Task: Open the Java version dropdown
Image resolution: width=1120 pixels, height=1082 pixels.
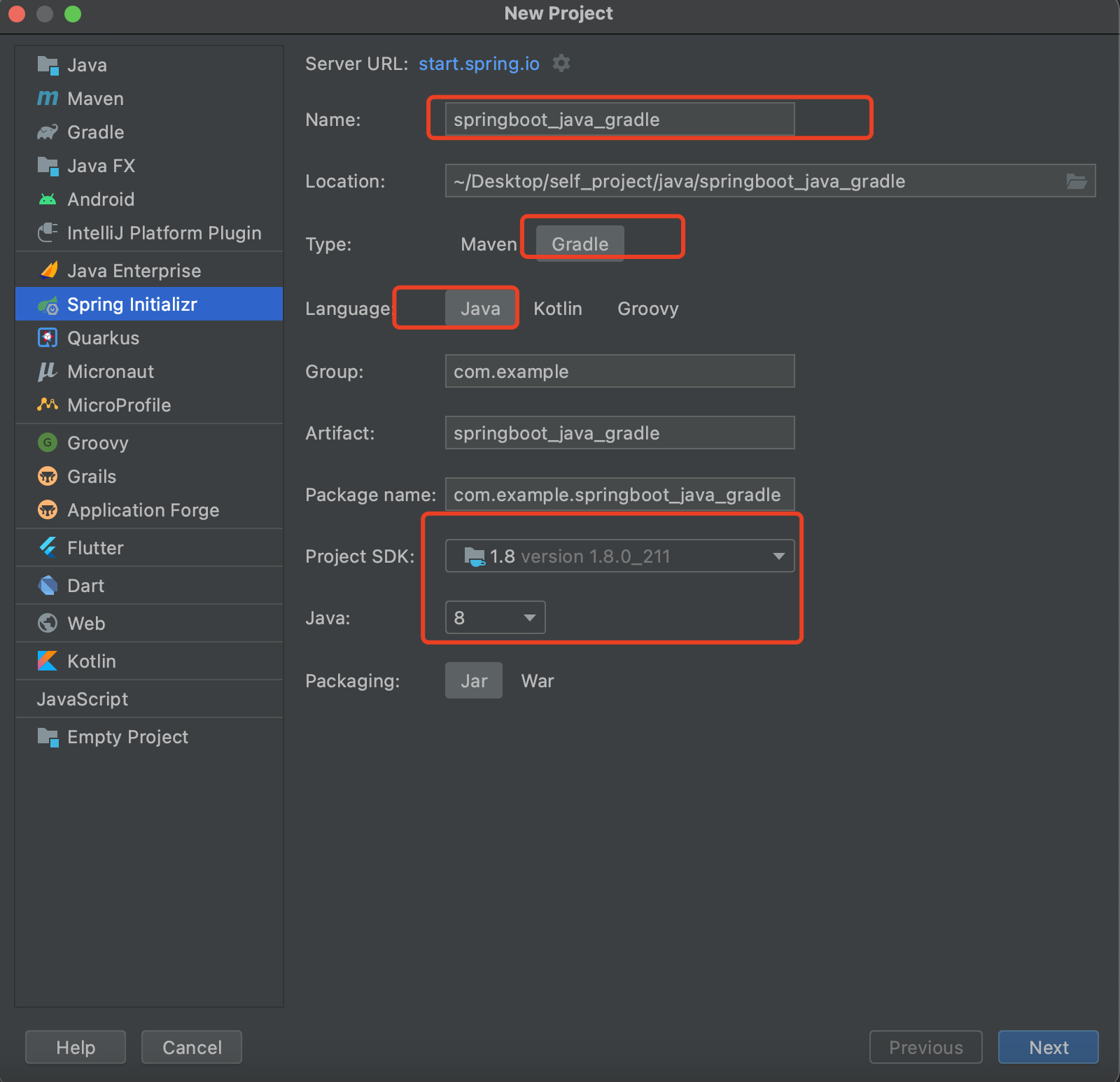Action: point(496,618)
